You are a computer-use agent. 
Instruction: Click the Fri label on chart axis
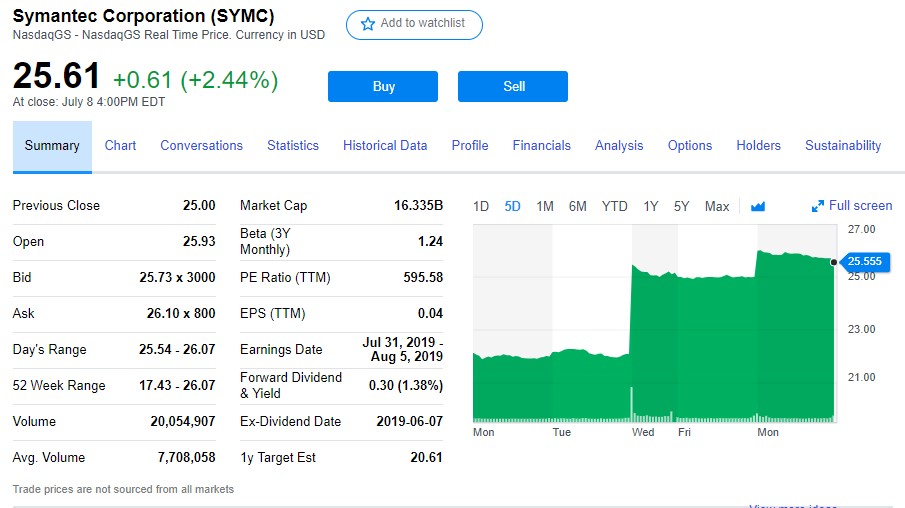coord(684,432)
